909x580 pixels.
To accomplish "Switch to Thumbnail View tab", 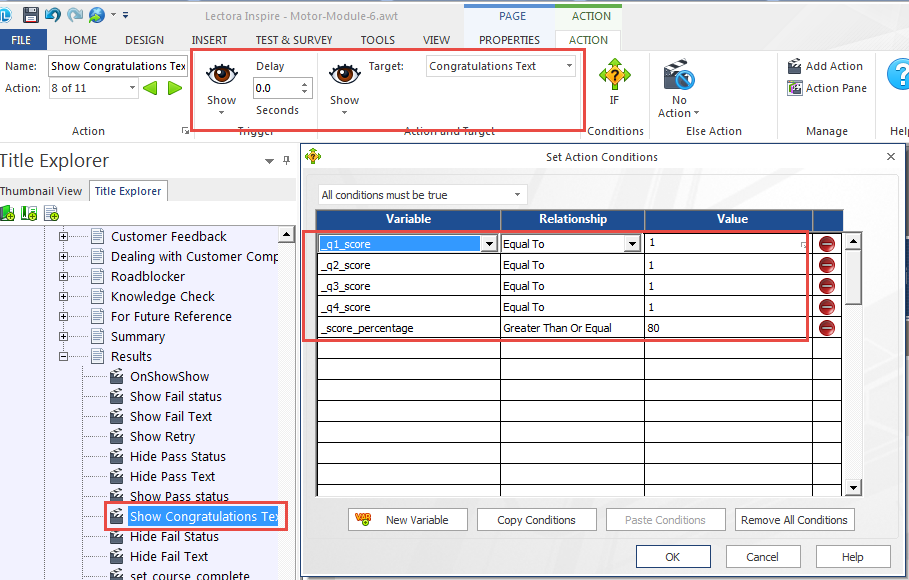I will point(41,191).
